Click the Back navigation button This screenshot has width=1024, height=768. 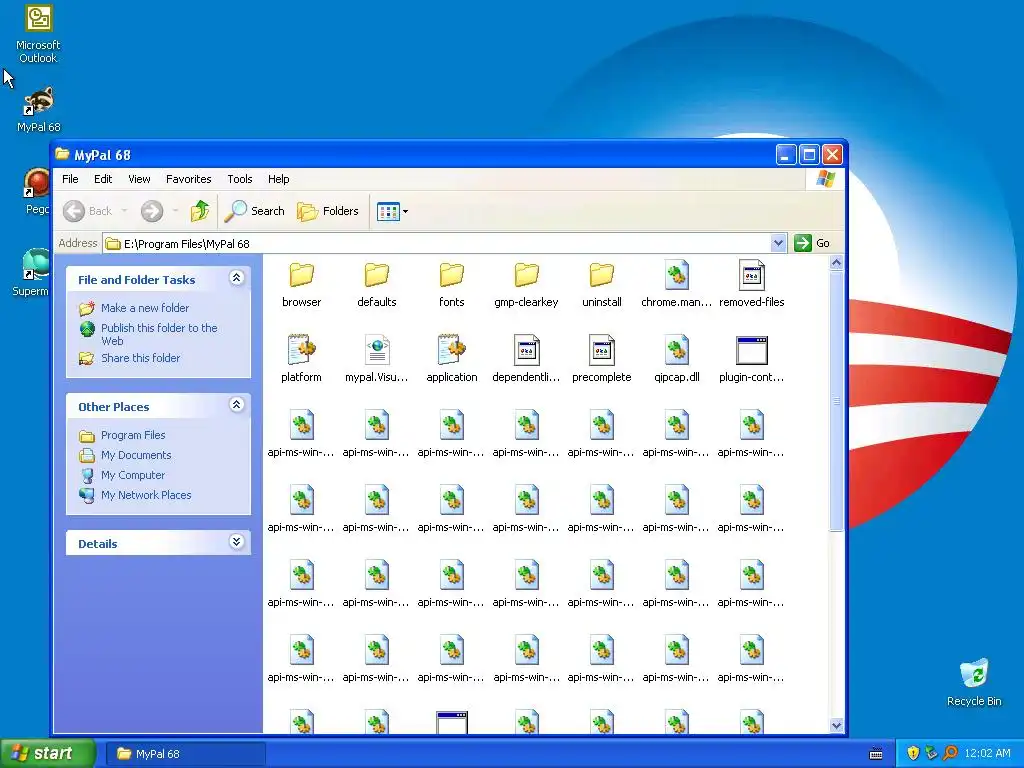88,211
